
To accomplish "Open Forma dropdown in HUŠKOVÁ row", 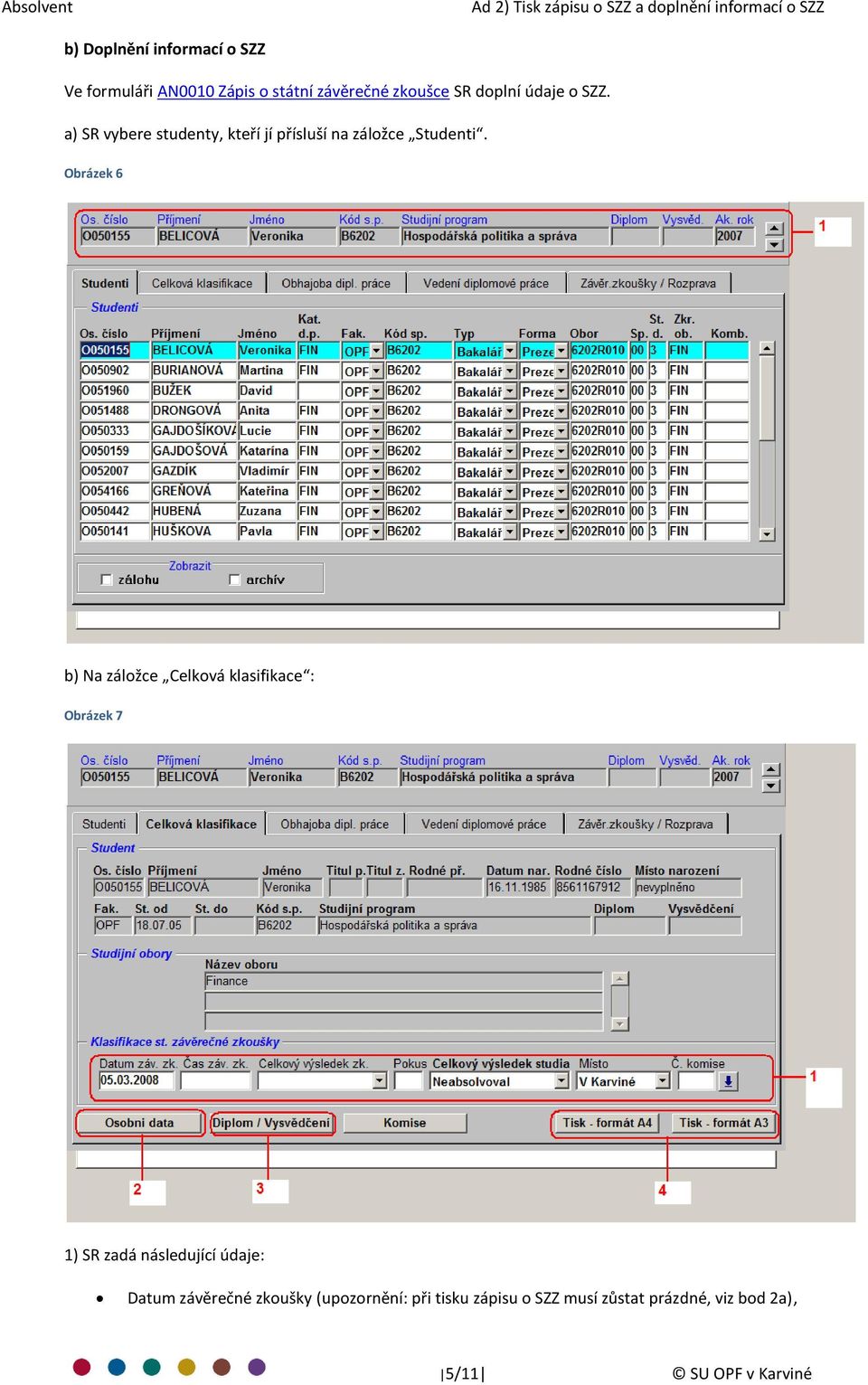I will tap(561, 532).
